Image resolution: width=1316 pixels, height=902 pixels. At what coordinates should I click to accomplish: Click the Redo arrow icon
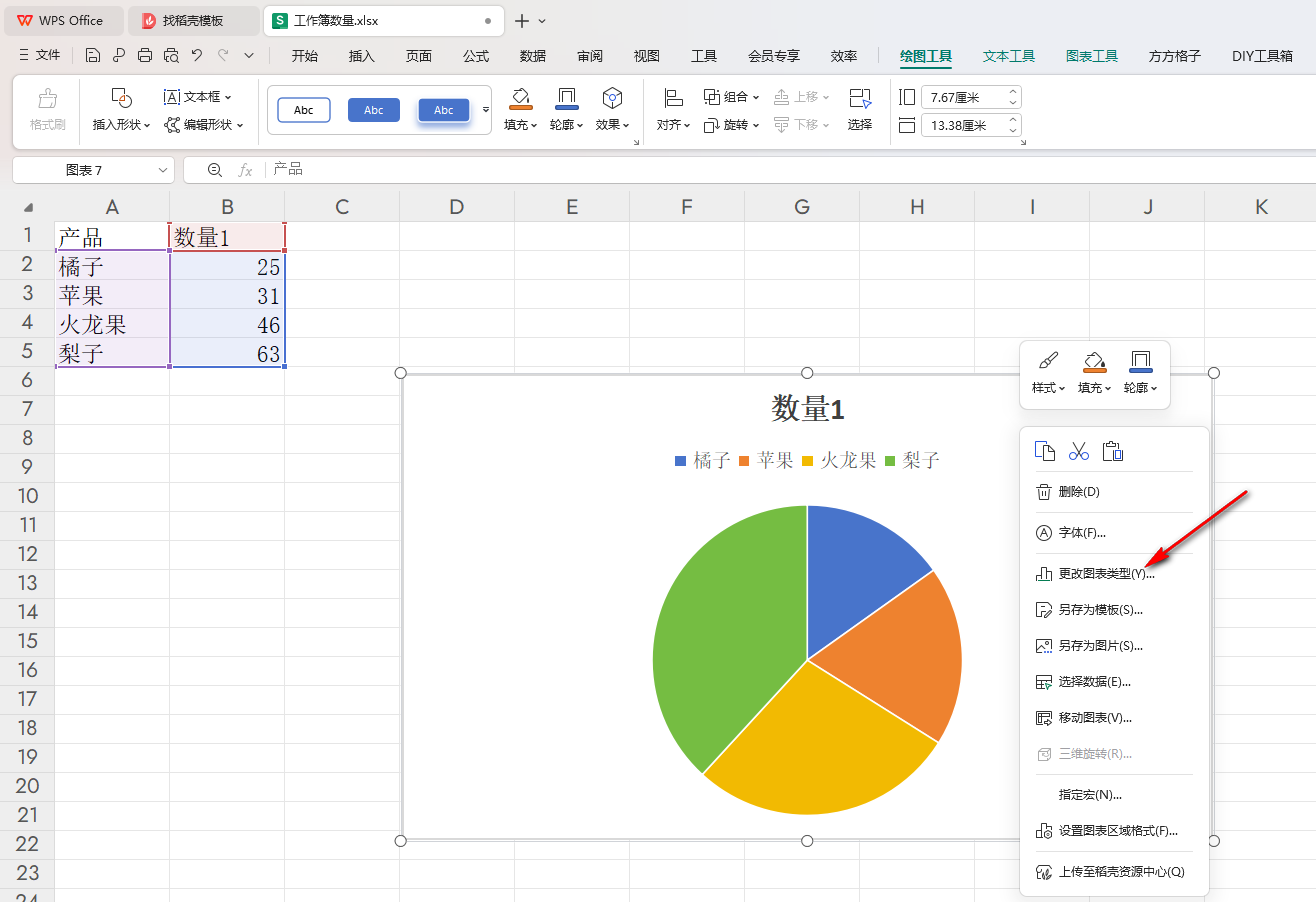click(223, 55)
